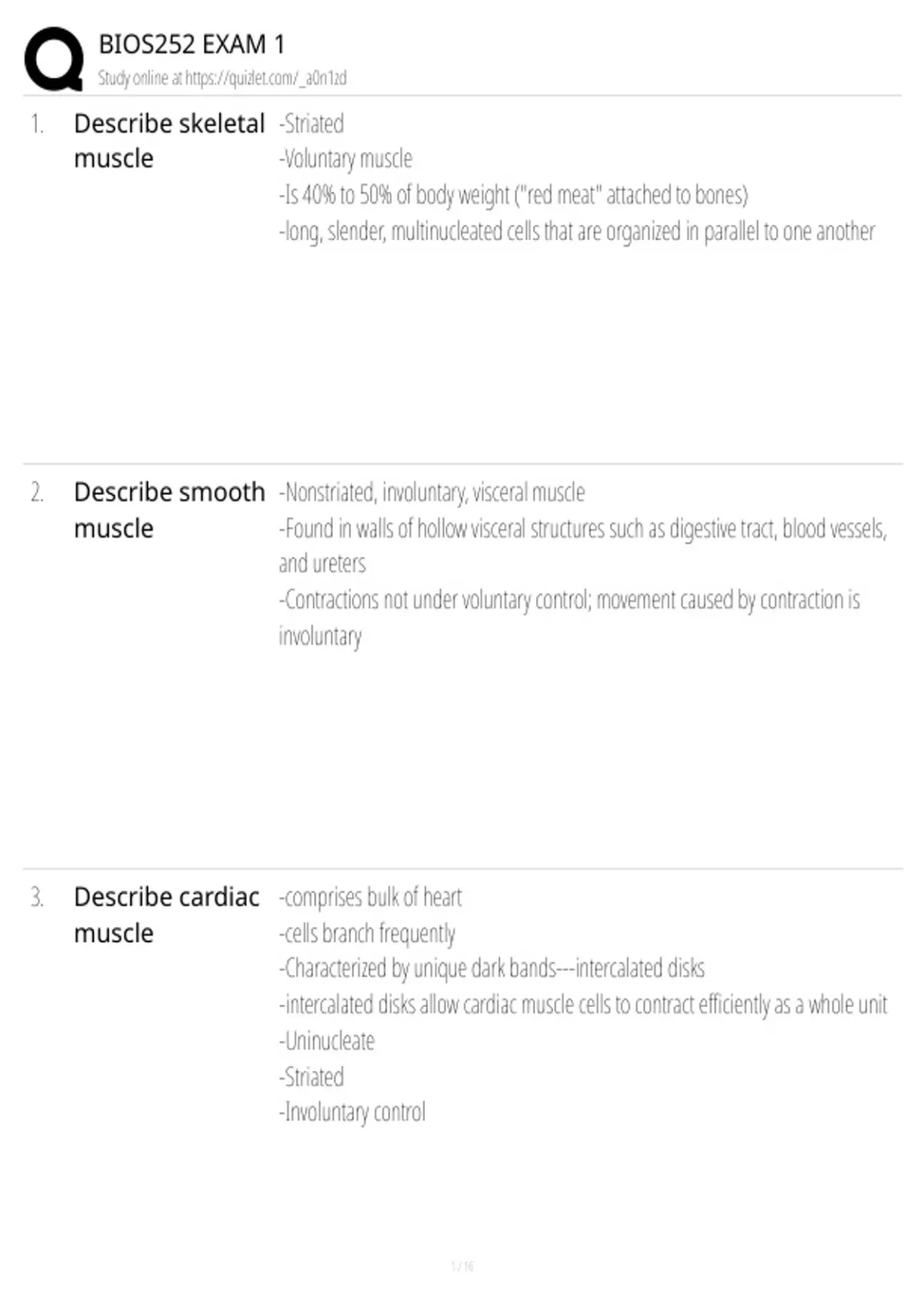Click the '40% to 50% of body weight' line
This screenshot has height=1309, width=924.
click(513, 196)
